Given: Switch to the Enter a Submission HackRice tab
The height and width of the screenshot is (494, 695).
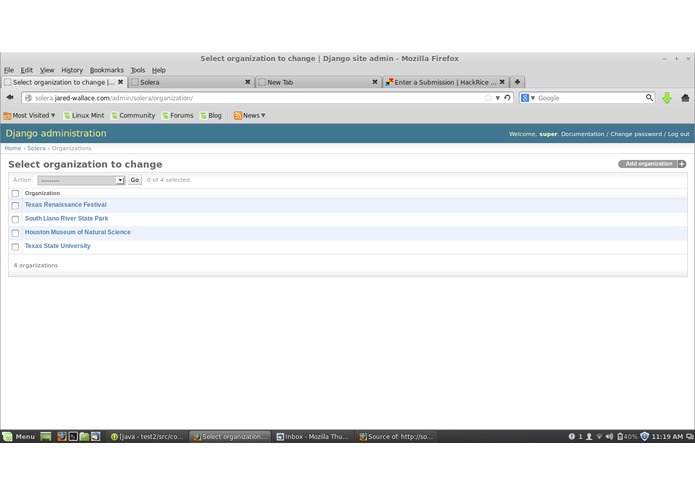Looking at the screenshot, I should (x=445, y=82).
